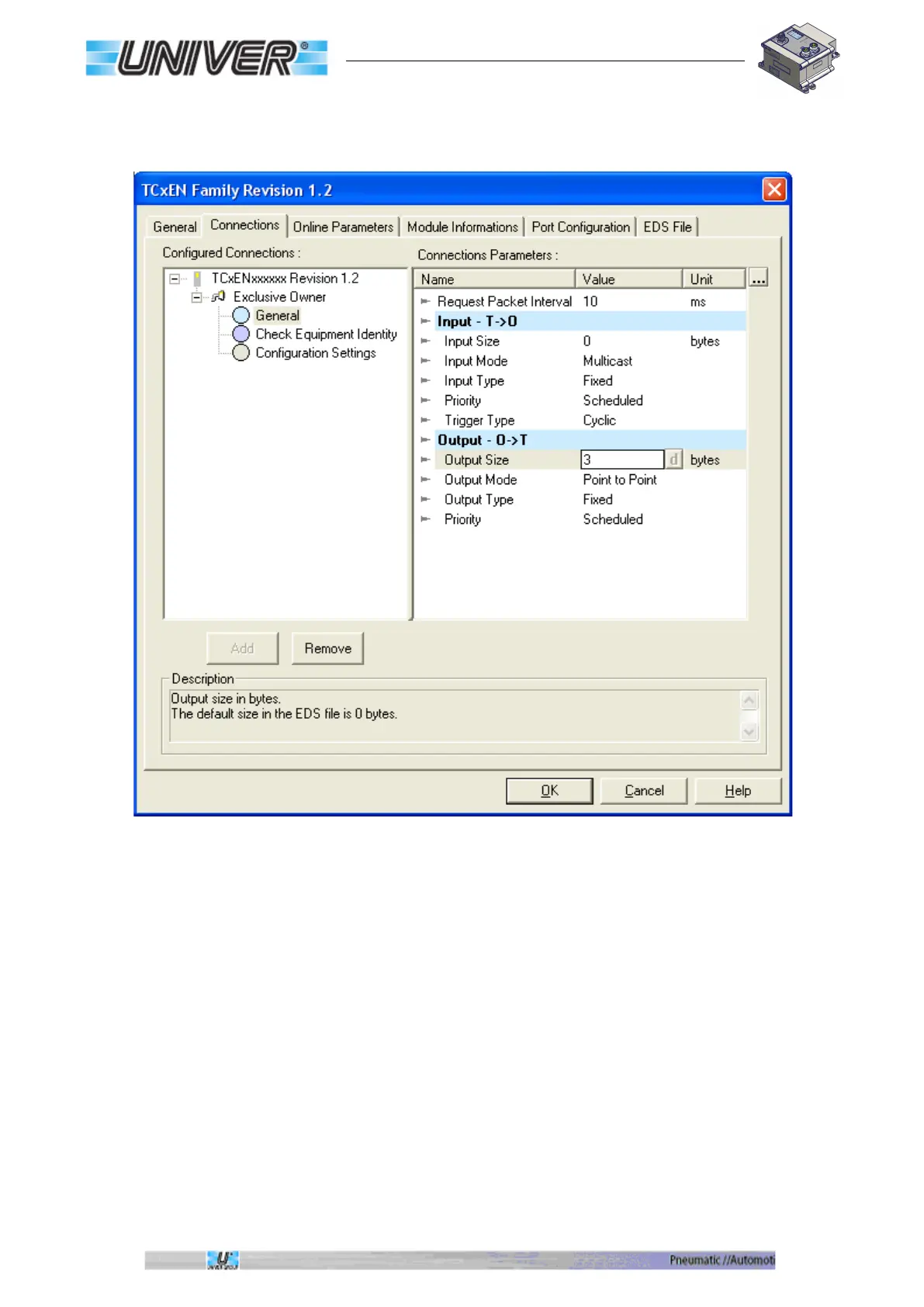The height and width of the screenshot is (1307, 924).
Task: Select Configuration Settings node
Action: click(x=316, y=352)
